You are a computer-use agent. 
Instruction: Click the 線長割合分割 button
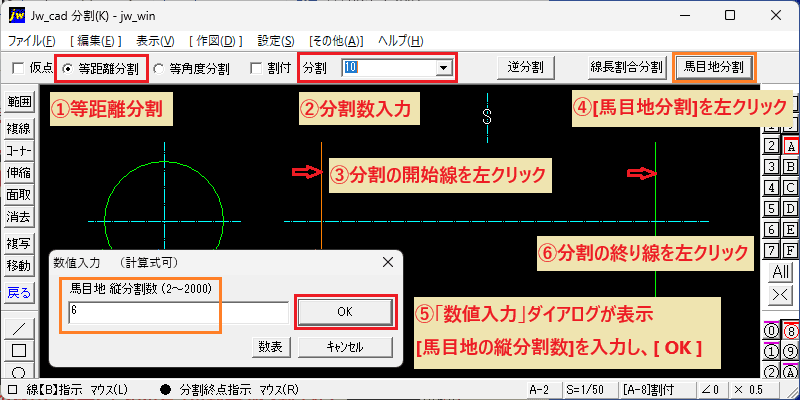point(627,67)
